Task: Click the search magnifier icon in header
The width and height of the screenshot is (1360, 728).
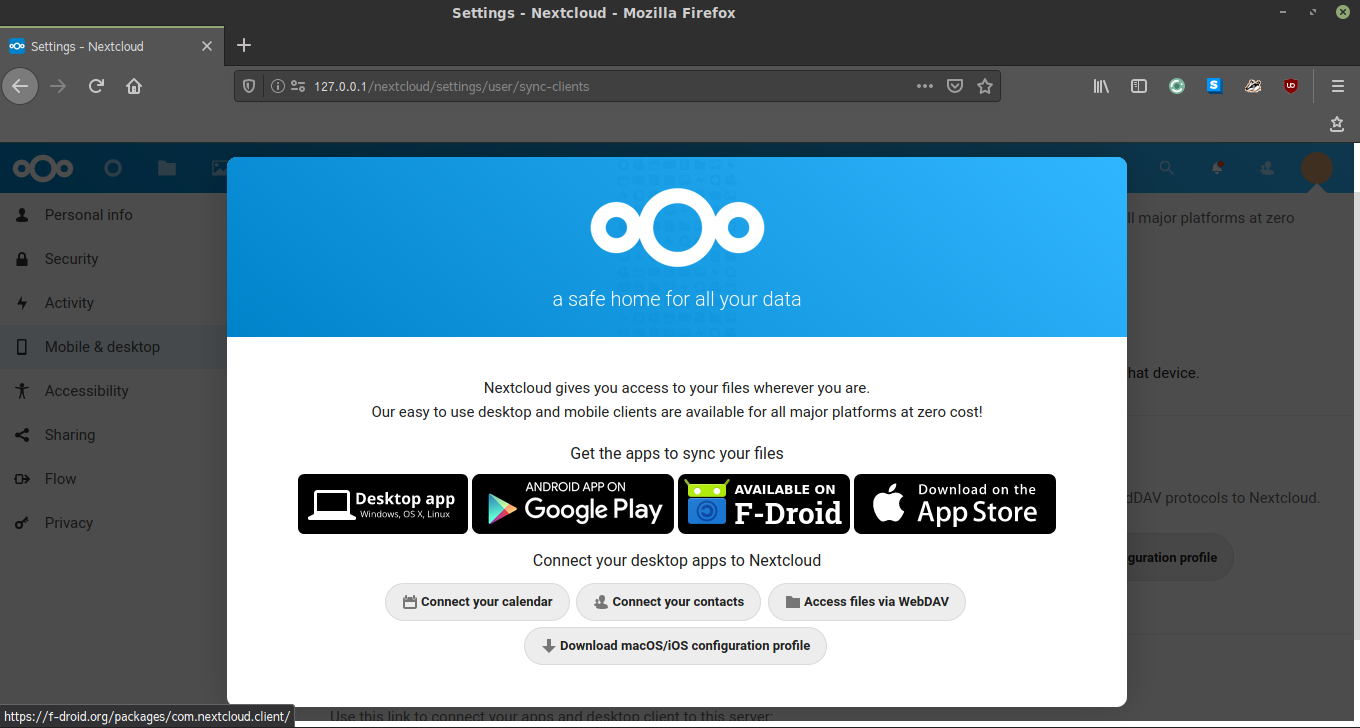Action: (x=1167, y=168)
